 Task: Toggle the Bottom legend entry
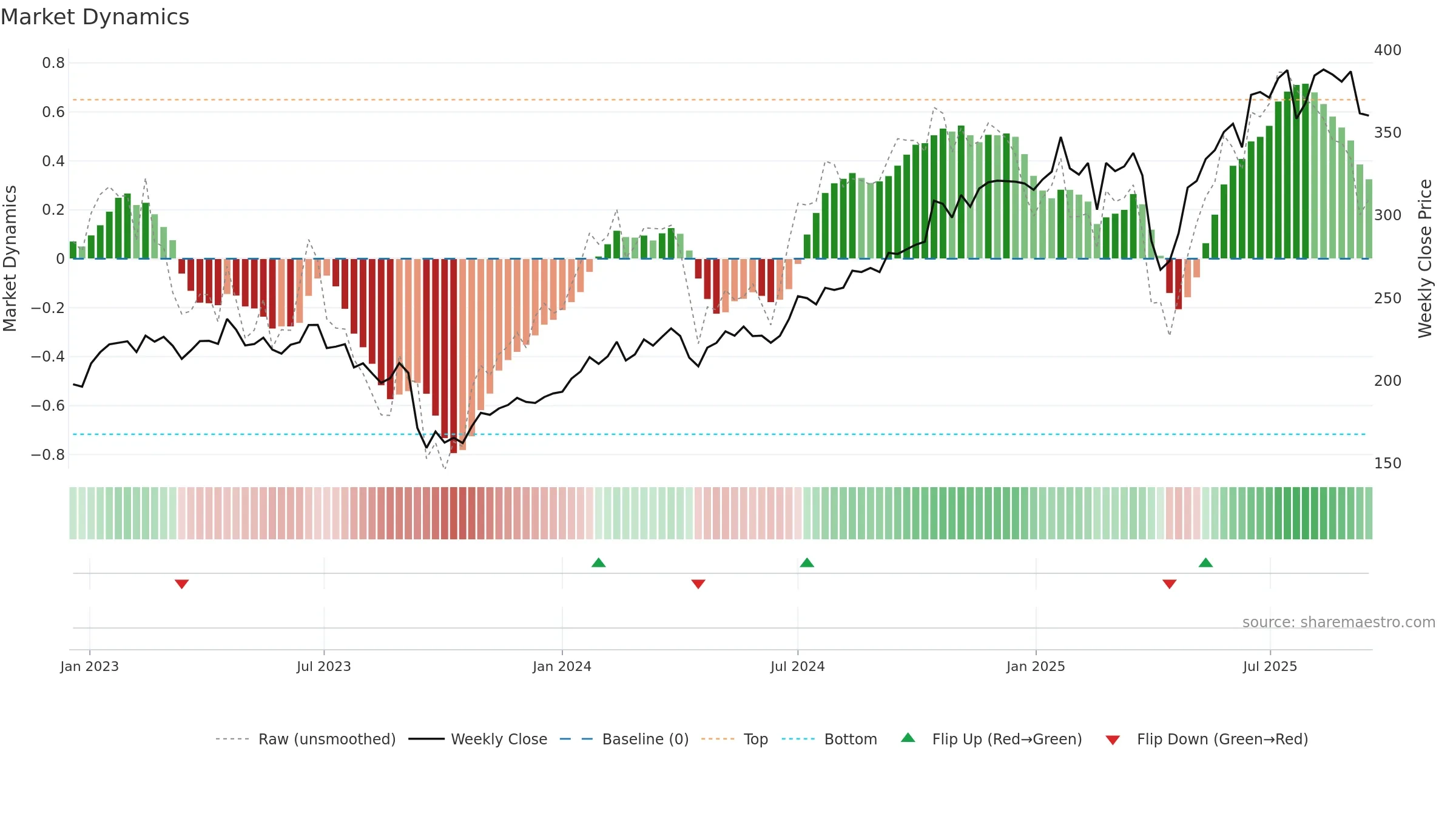point(829,739)
